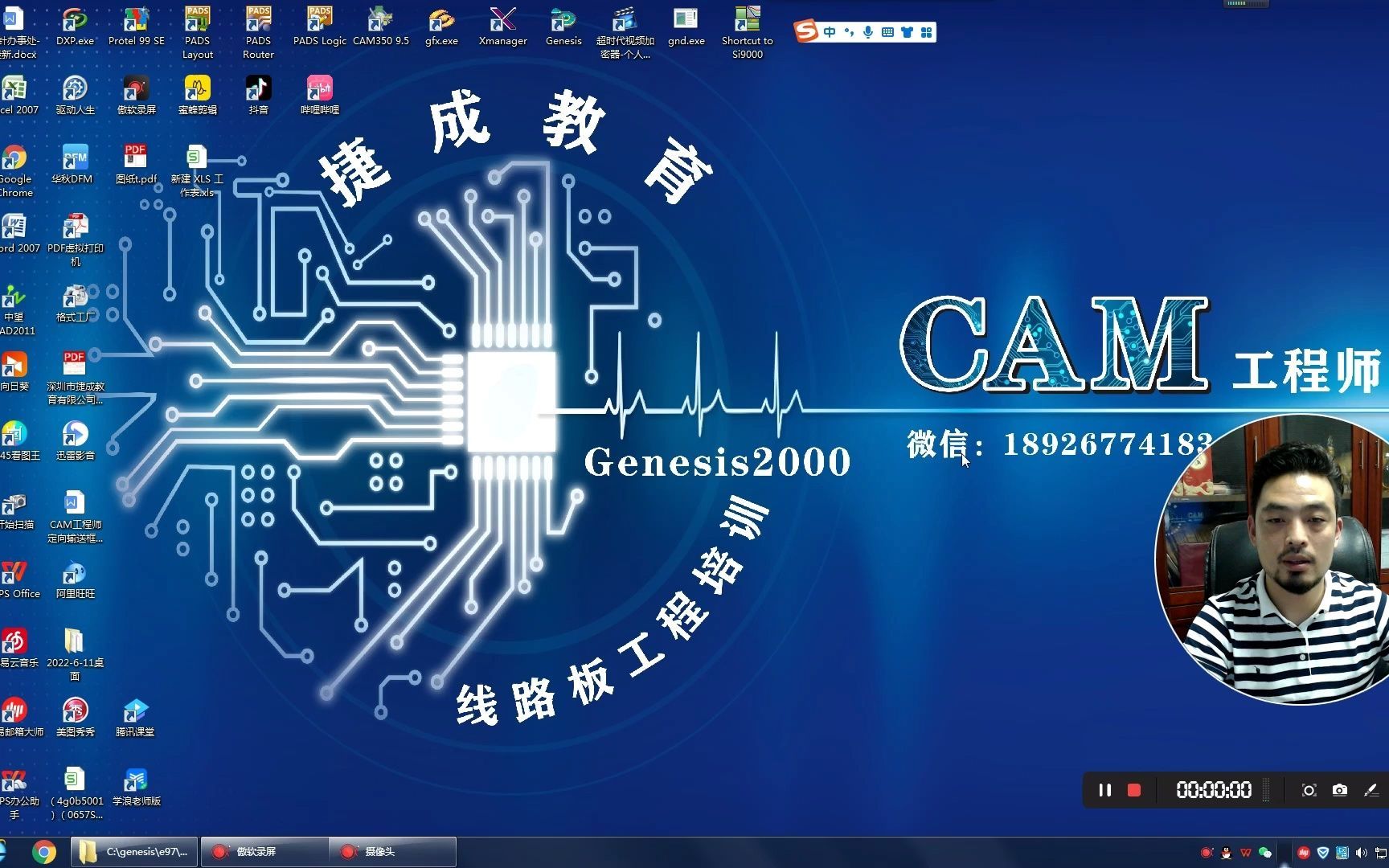Open the genesis folder from the taskbar
This screenshot has width=1389, height=868.
click(133, 851)
